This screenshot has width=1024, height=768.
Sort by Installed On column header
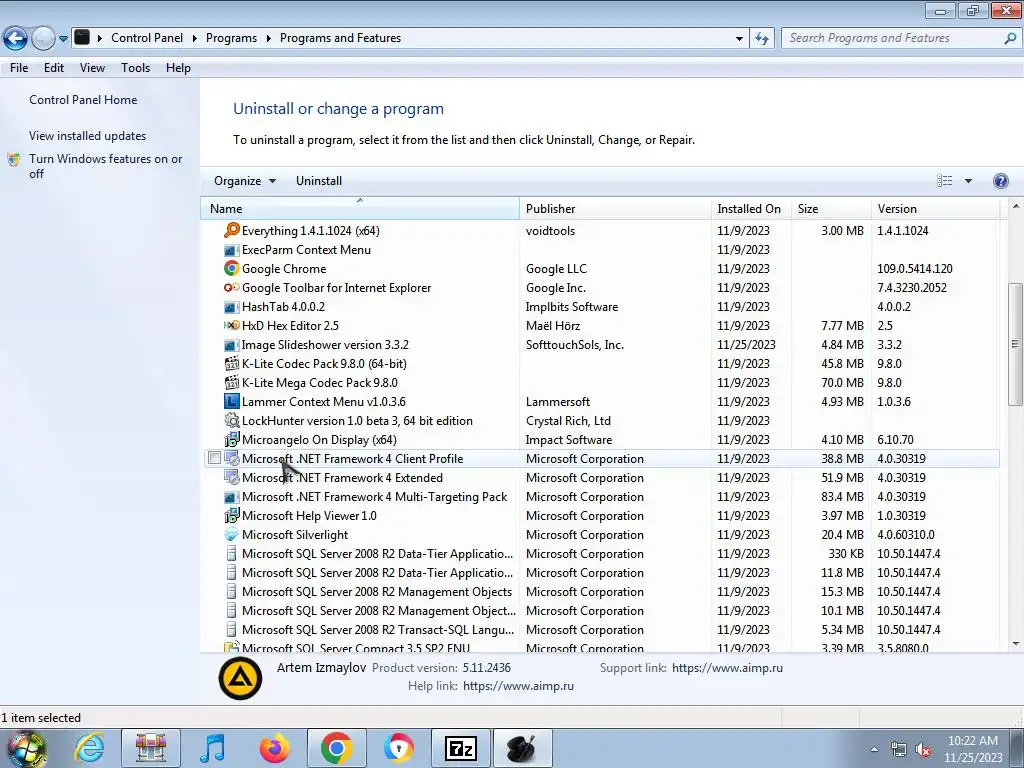pos(751,208)
